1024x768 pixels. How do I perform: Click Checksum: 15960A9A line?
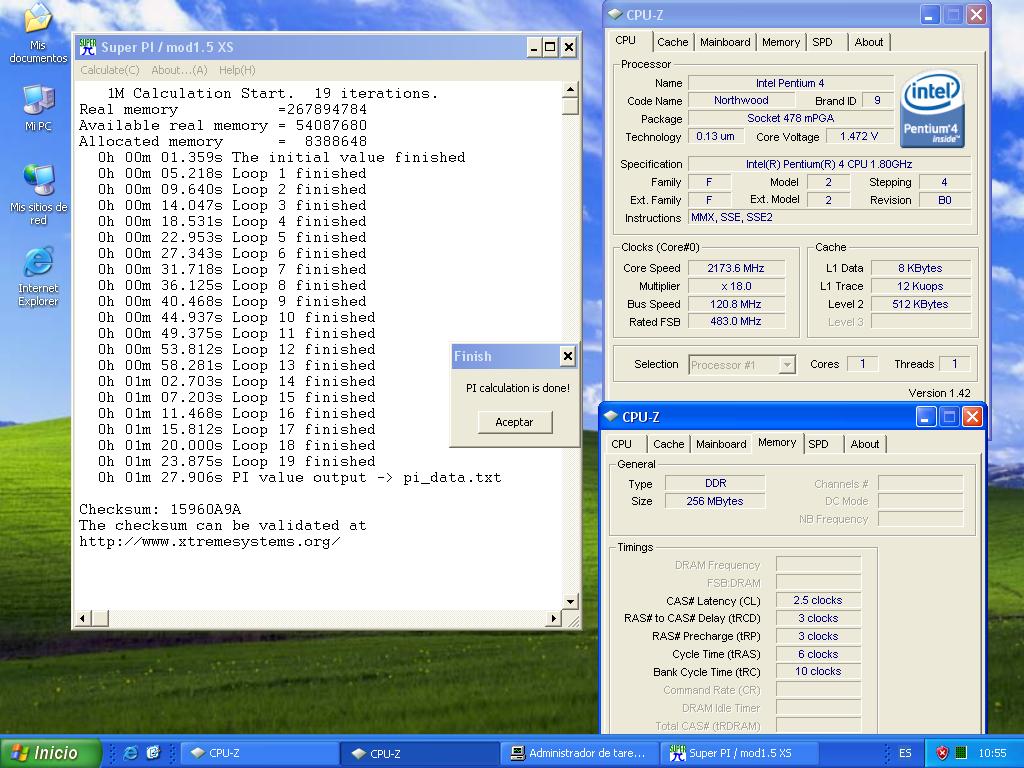(x=160, y=509)
